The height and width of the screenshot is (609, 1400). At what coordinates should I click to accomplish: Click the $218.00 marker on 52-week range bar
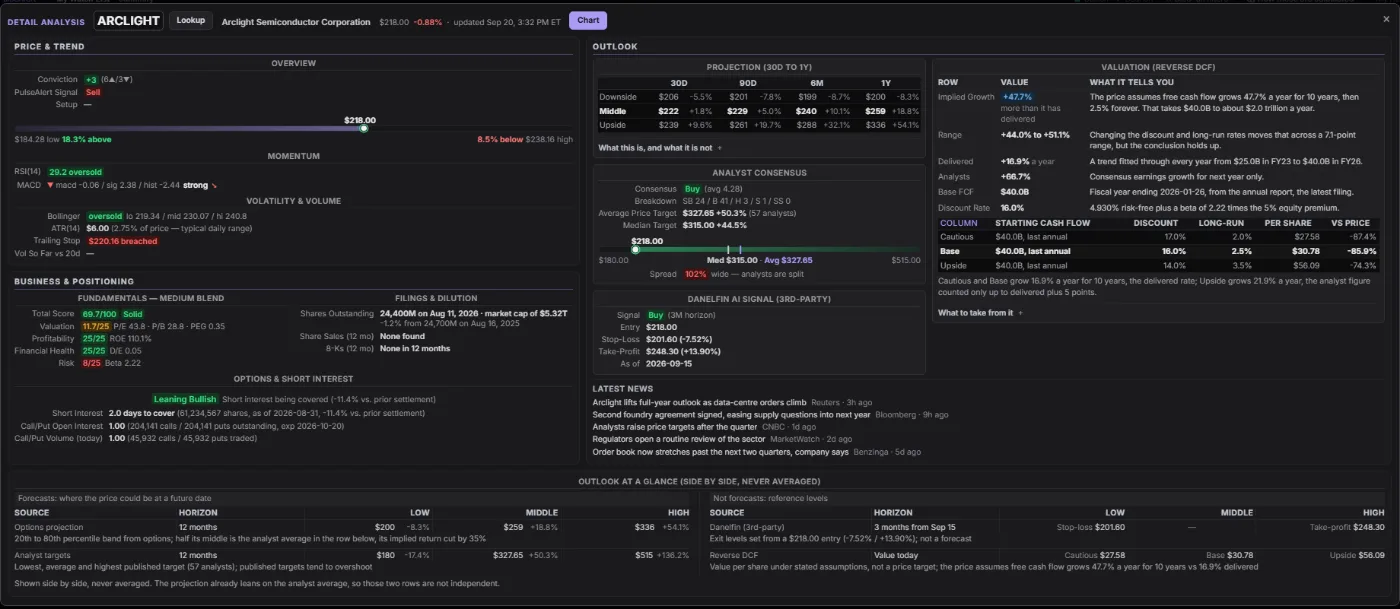point(364,128)
